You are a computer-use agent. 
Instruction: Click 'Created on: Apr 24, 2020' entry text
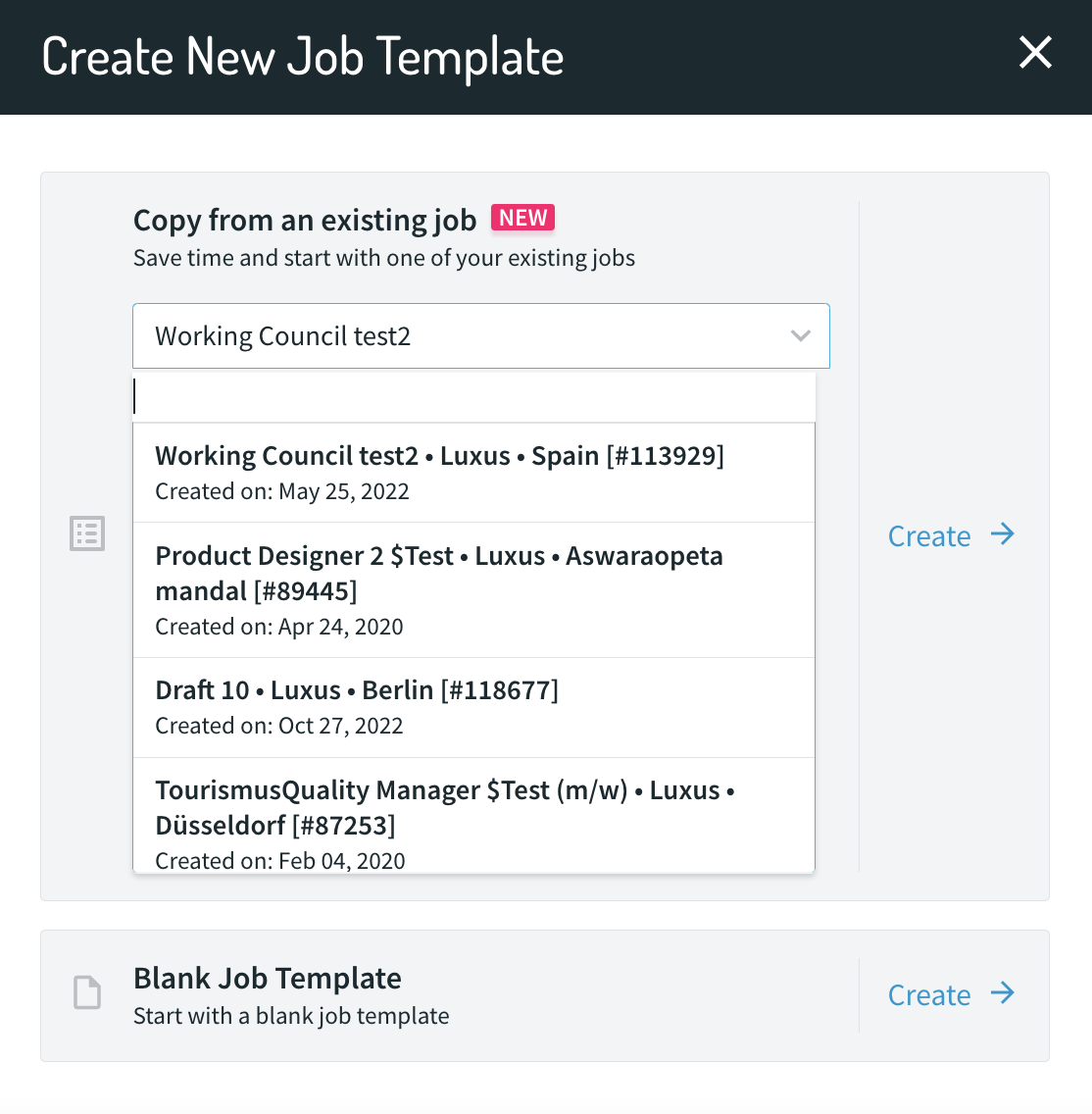279,627
